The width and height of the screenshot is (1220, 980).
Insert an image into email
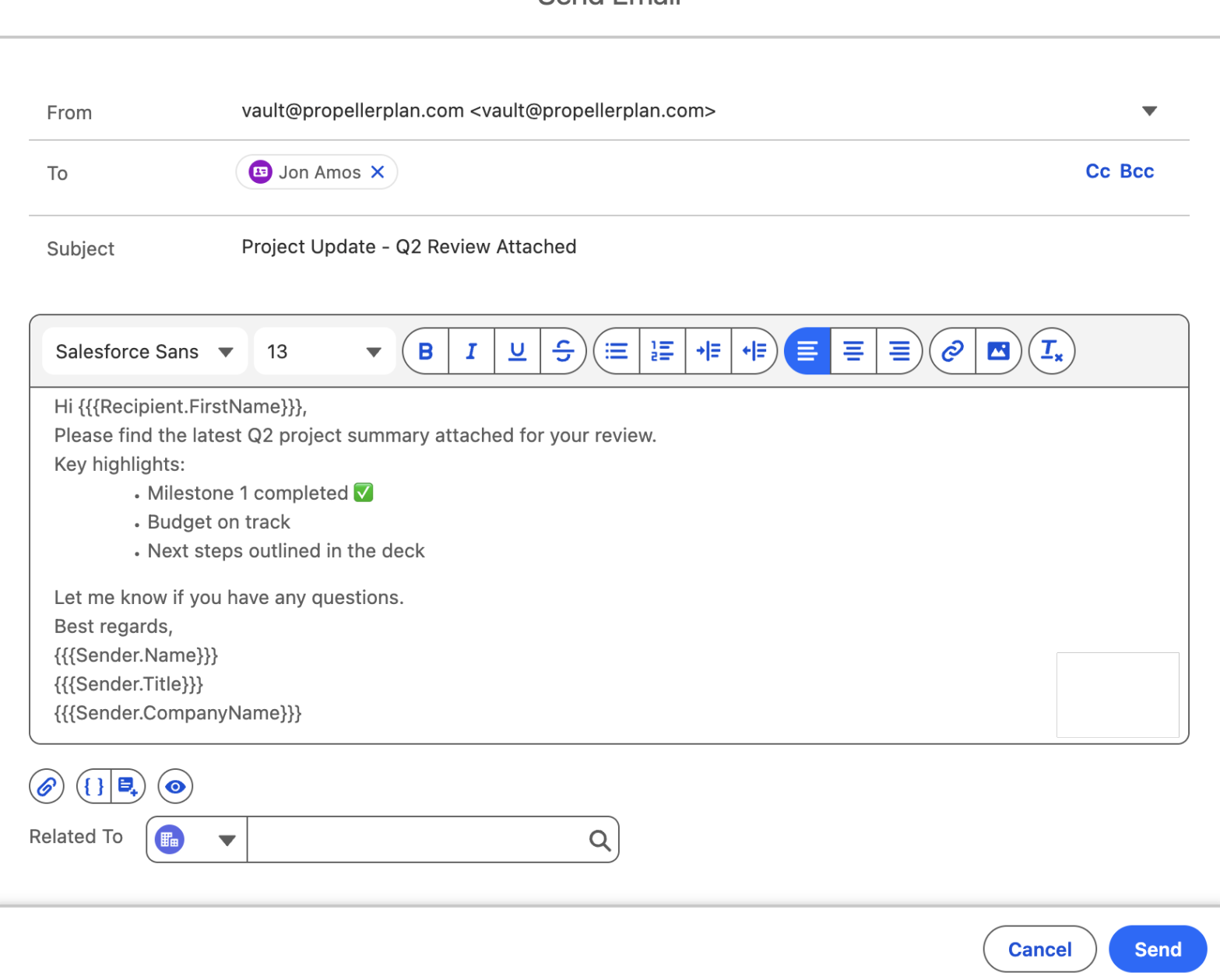click(x=998, y=351)
